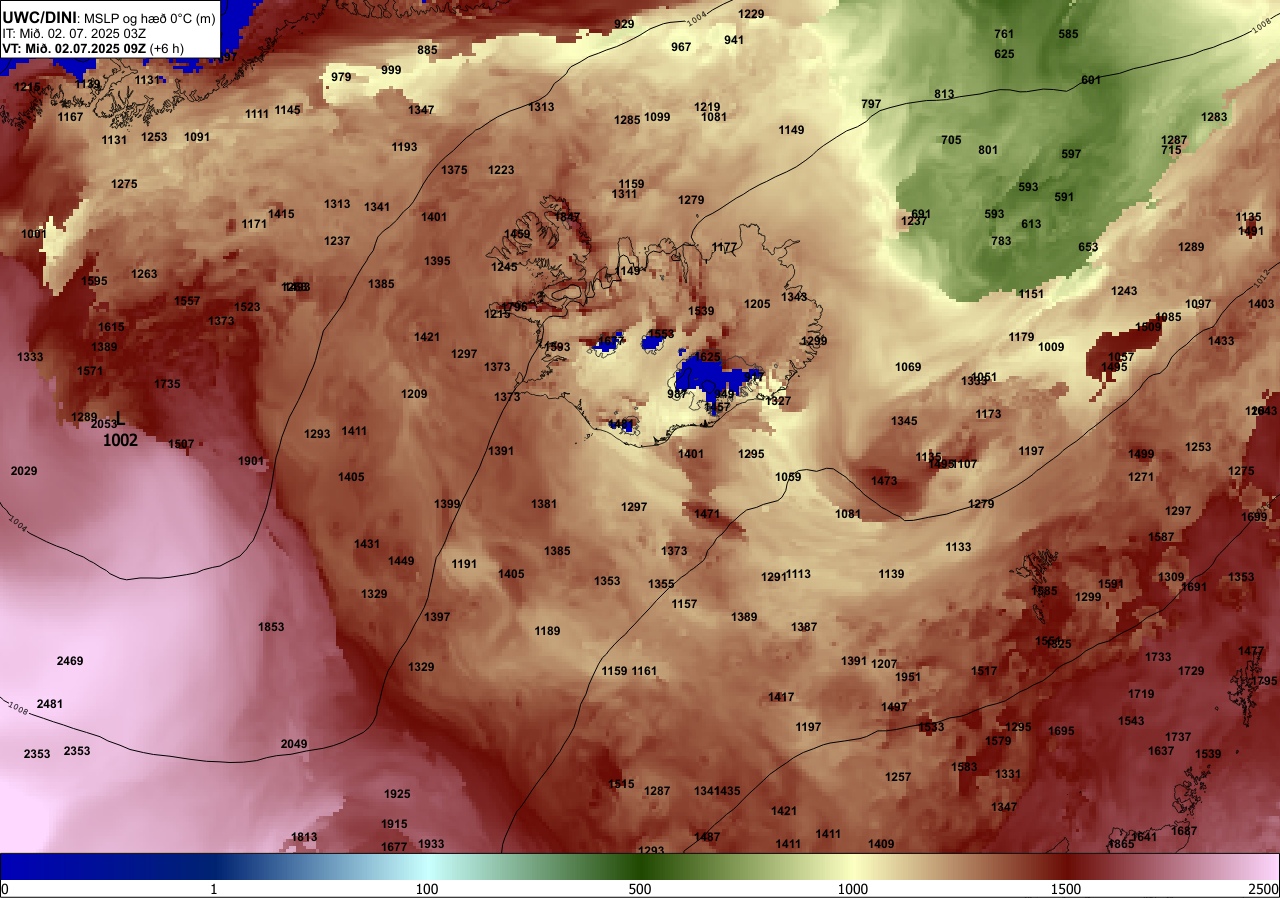Screen dimensions: 1280x898
Task: Click the 941 height value
Action: click(x=734, y=40)
